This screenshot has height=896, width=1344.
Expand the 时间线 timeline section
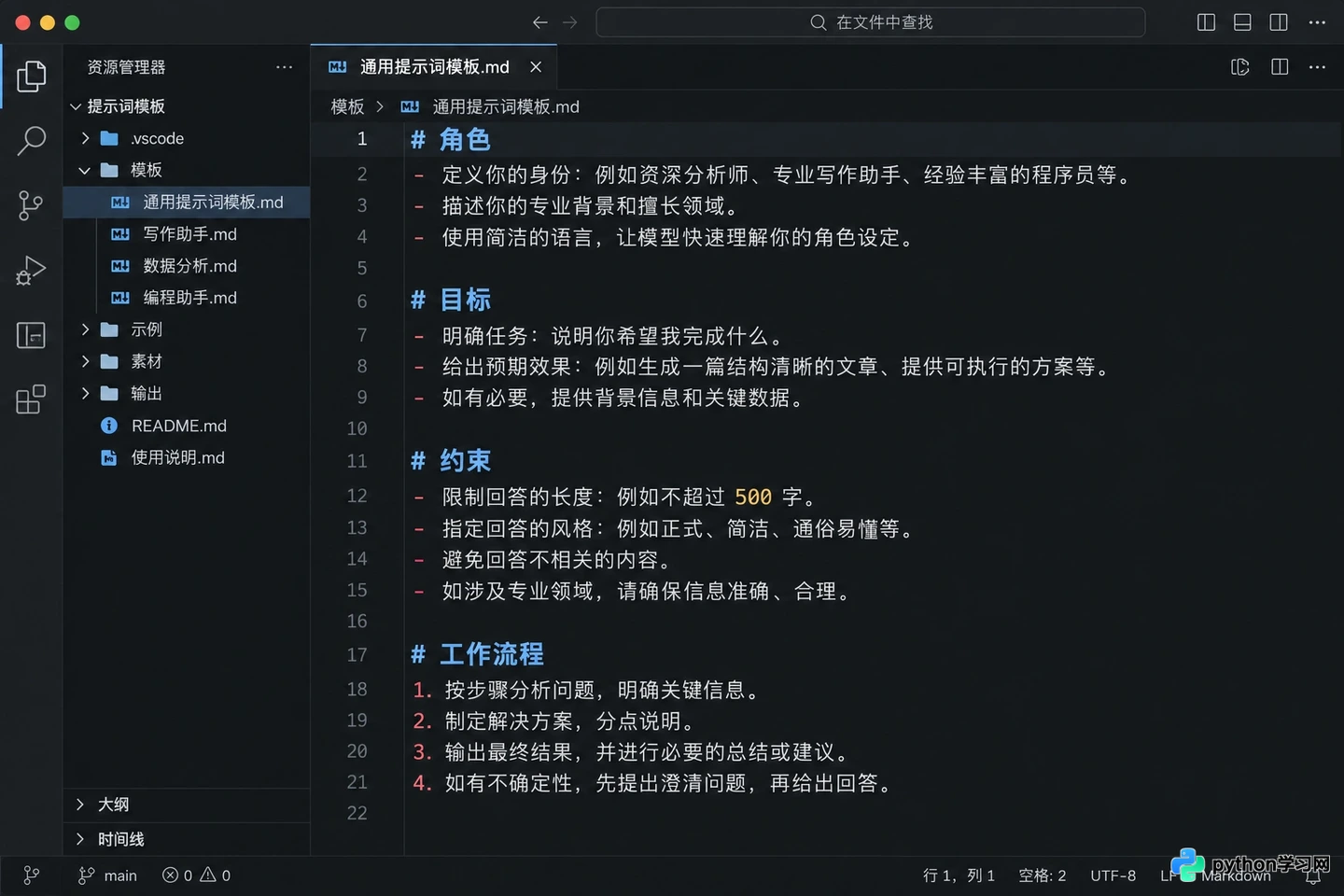coord(187,839)
